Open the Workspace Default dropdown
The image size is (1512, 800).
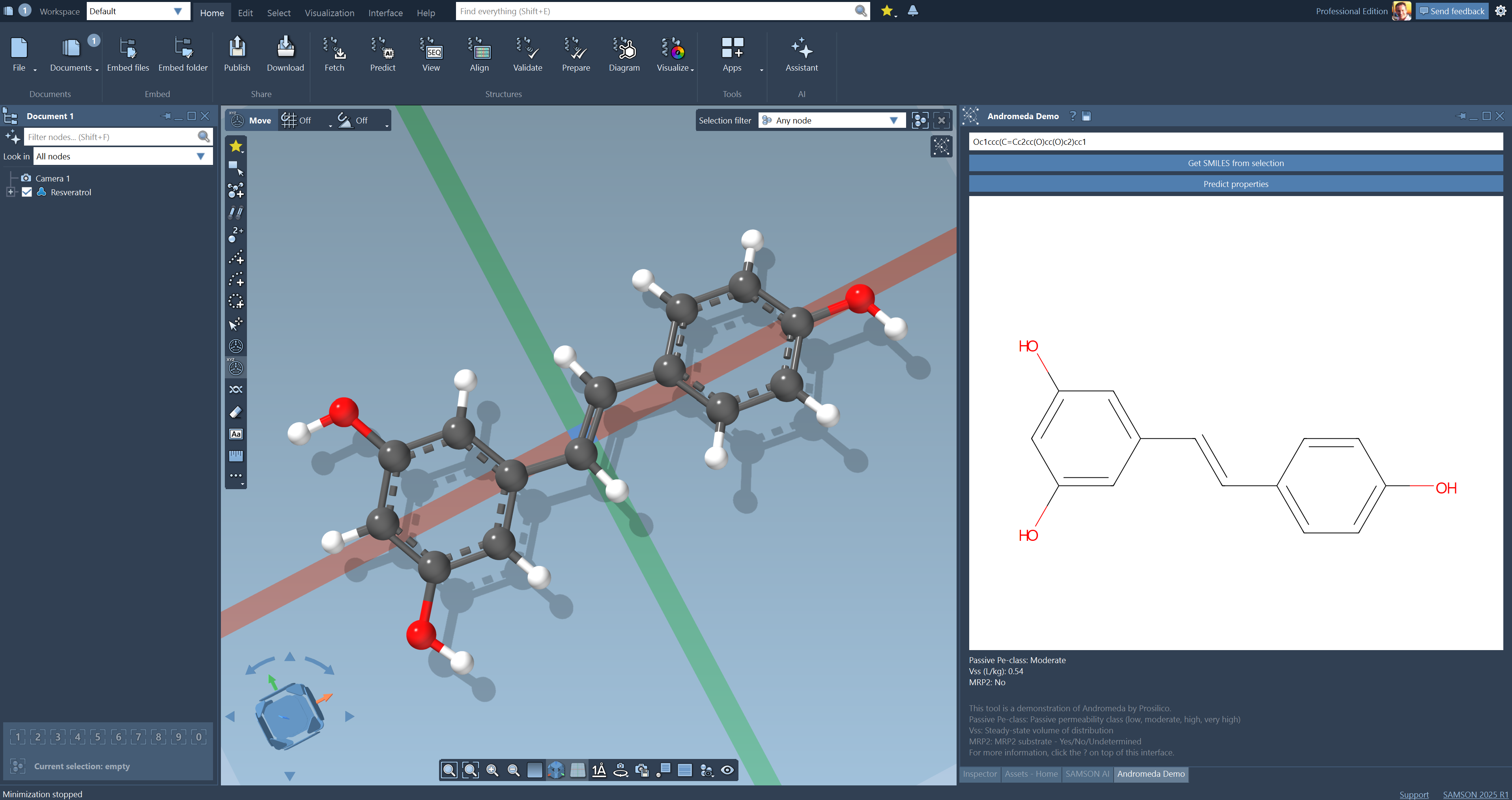coord(136,11)
